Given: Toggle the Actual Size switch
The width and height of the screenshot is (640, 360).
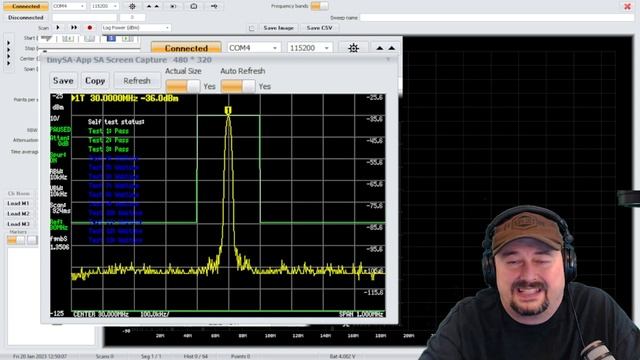Looking at the screenshot, I should pos(183,86).
